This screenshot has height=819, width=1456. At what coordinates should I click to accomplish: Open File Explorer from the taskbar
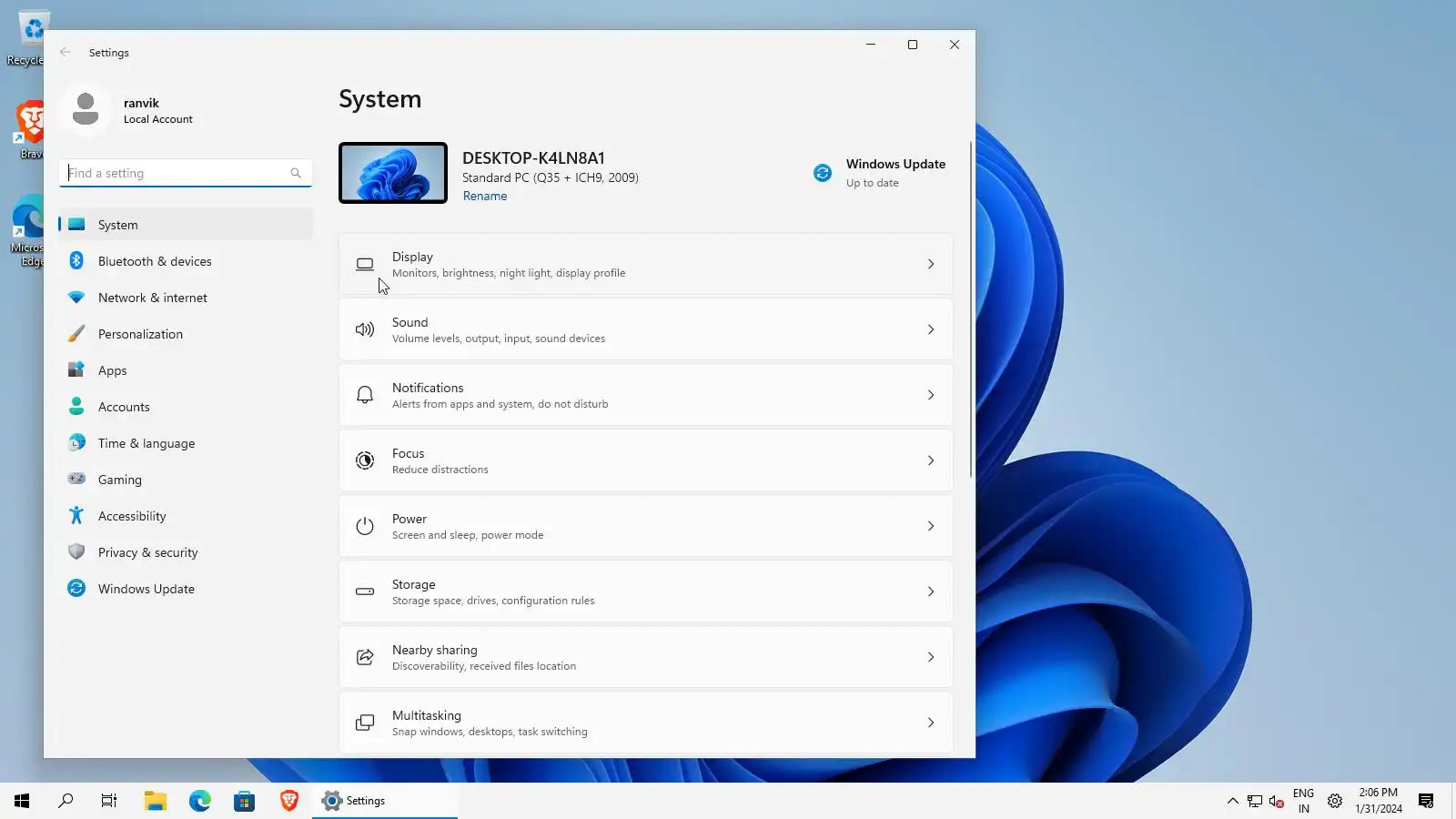click(156, 801)
